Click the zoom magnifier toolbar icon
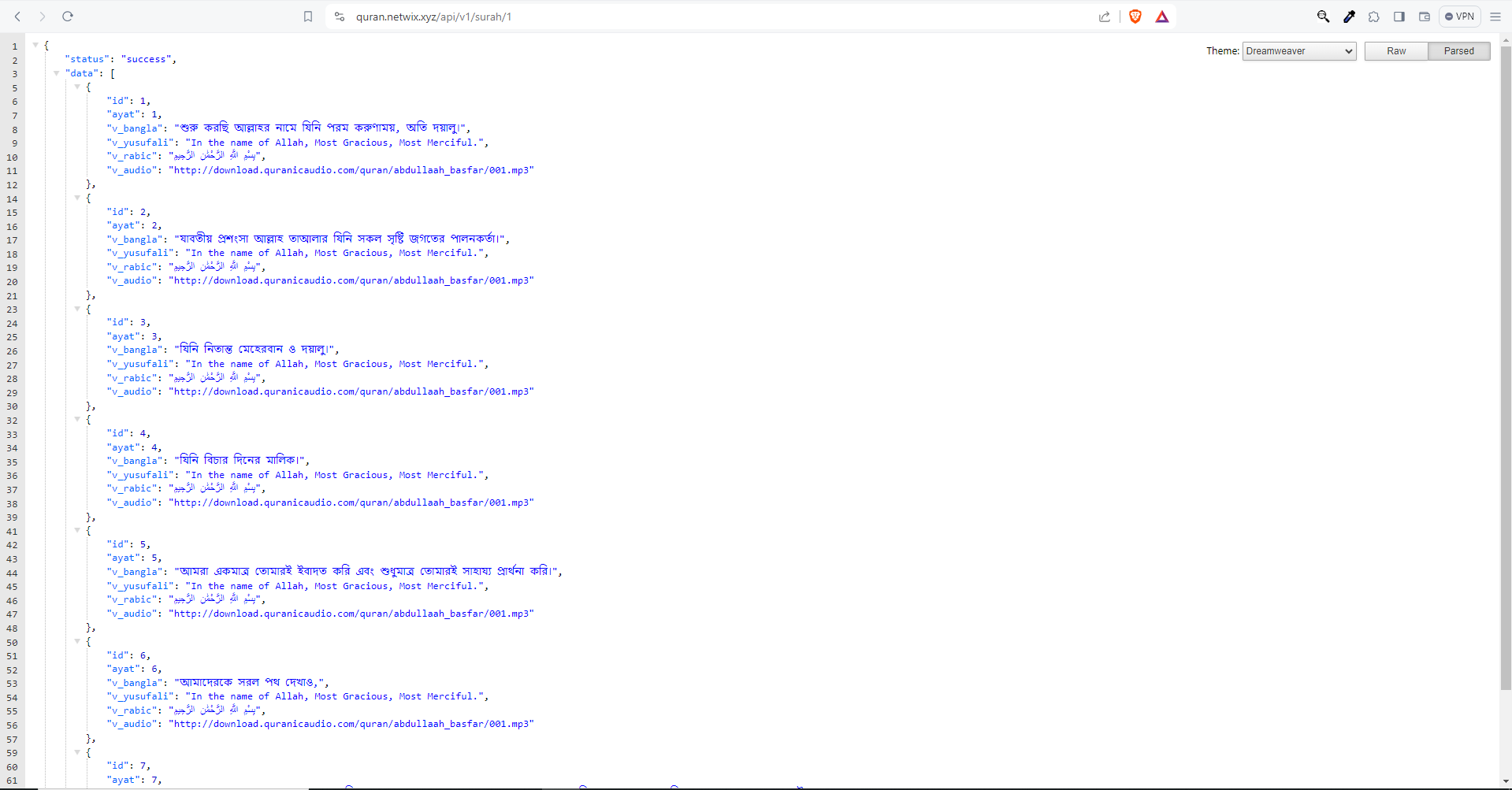 point(1324,17)
